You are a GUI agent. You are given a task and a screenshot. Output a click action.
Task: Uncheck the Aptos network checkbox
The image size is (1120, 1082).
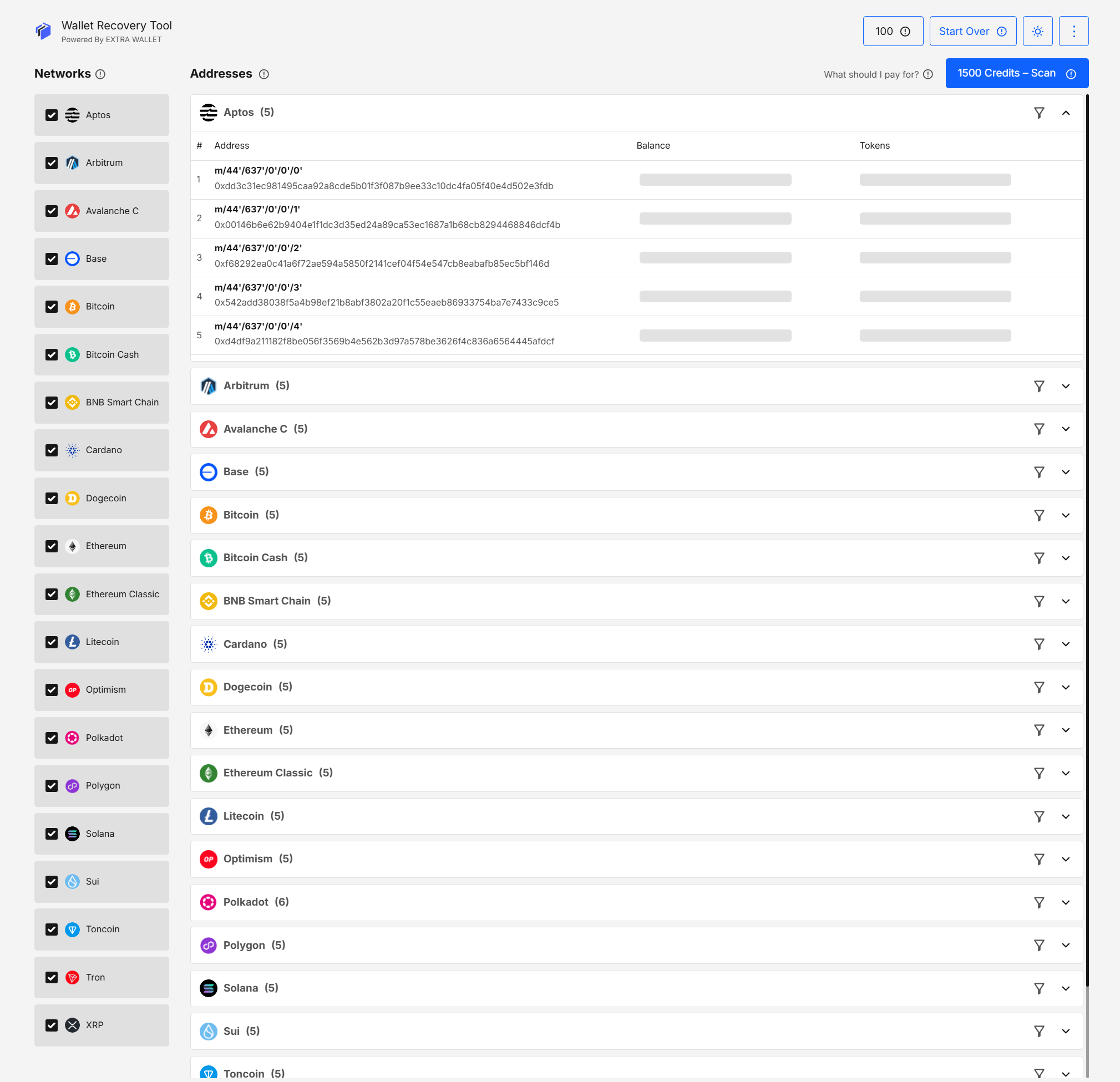tap(52, 115)
